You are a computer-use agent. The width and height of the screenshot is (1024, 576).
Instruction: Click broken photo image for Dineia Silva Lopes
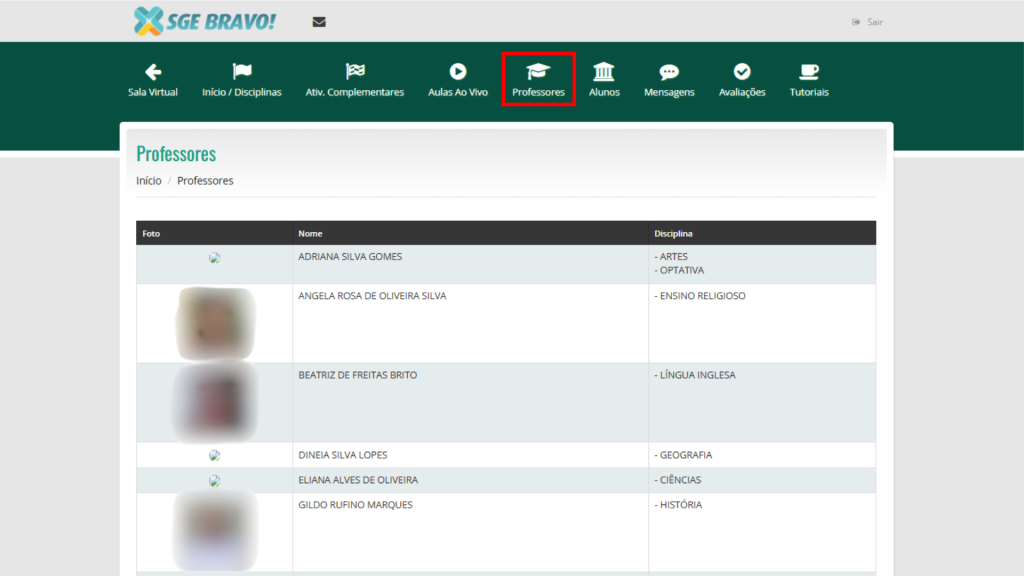click(x=214, y=455)
